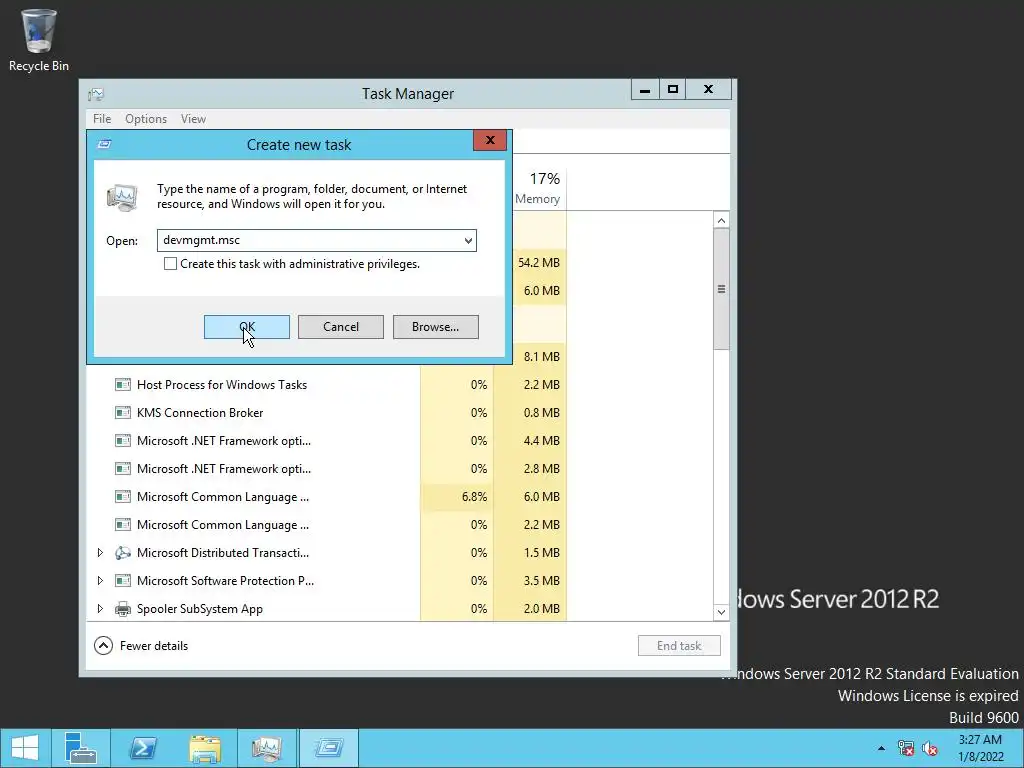Open the Open field dropdown arrow
The image size is (1024, 768).
[x=468, y=240]
